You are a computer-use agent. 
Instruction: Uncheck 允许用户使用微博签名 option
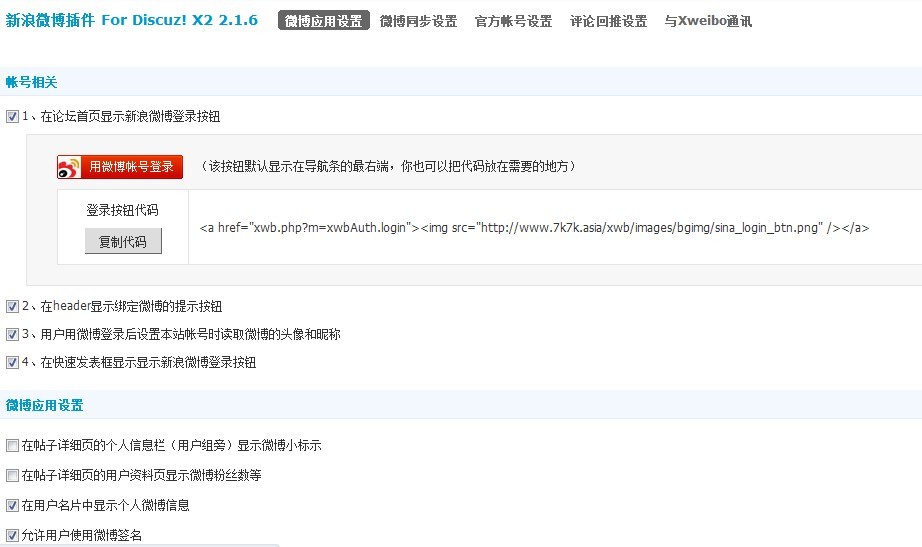coord(12,535)
